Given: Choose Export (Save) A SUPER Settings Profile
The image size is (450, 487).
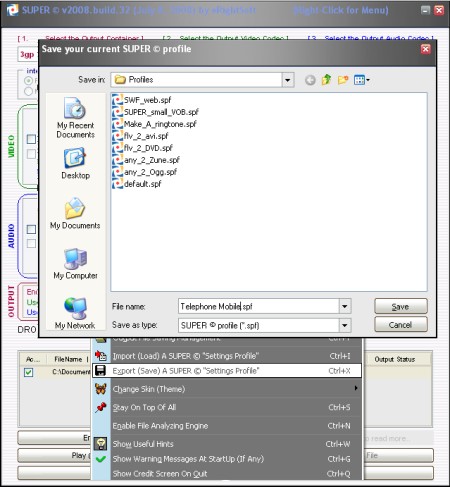Looking at the screenshot, I should (227, 371).
